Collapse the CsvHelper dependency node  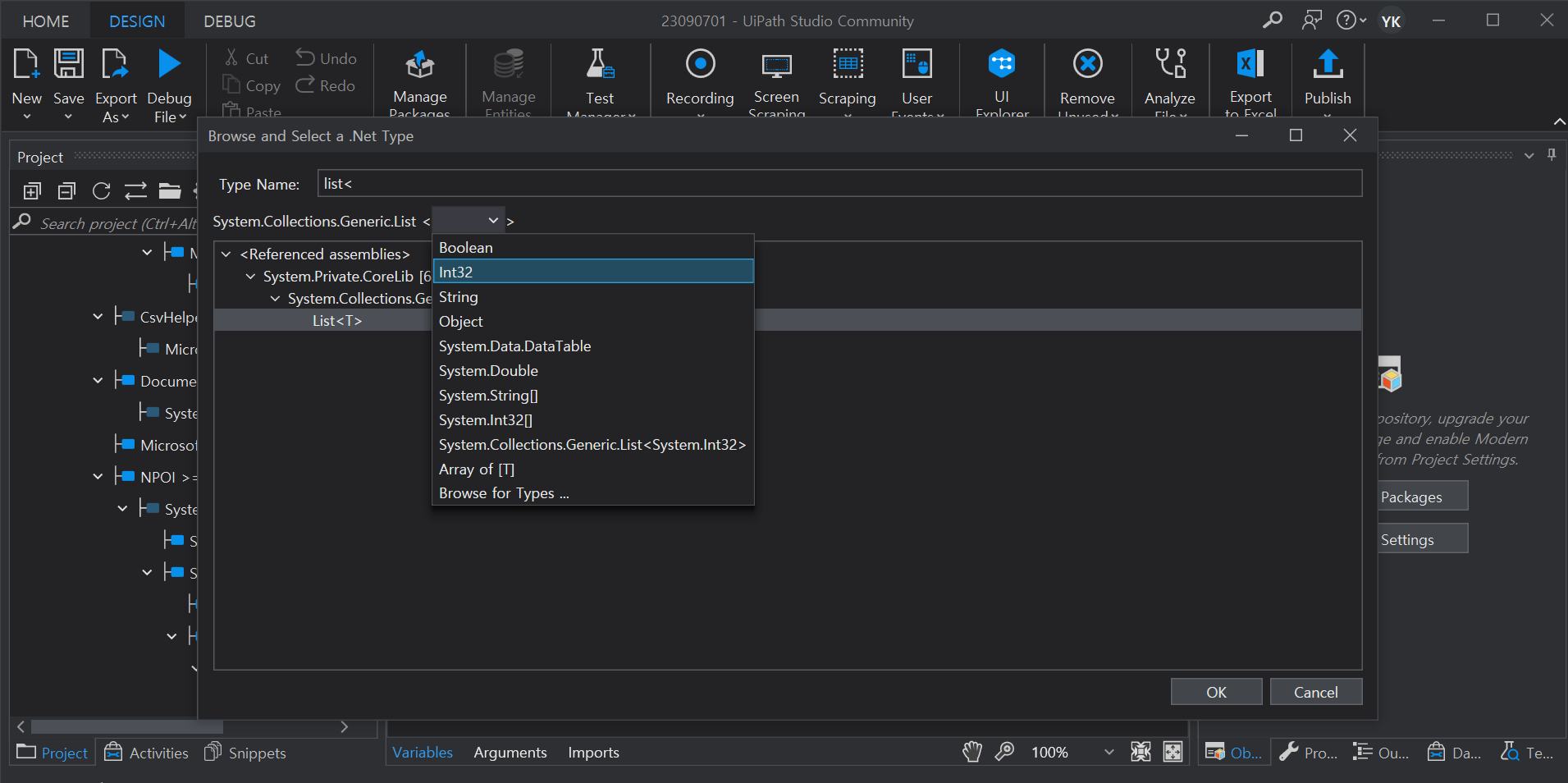point(98,317)
